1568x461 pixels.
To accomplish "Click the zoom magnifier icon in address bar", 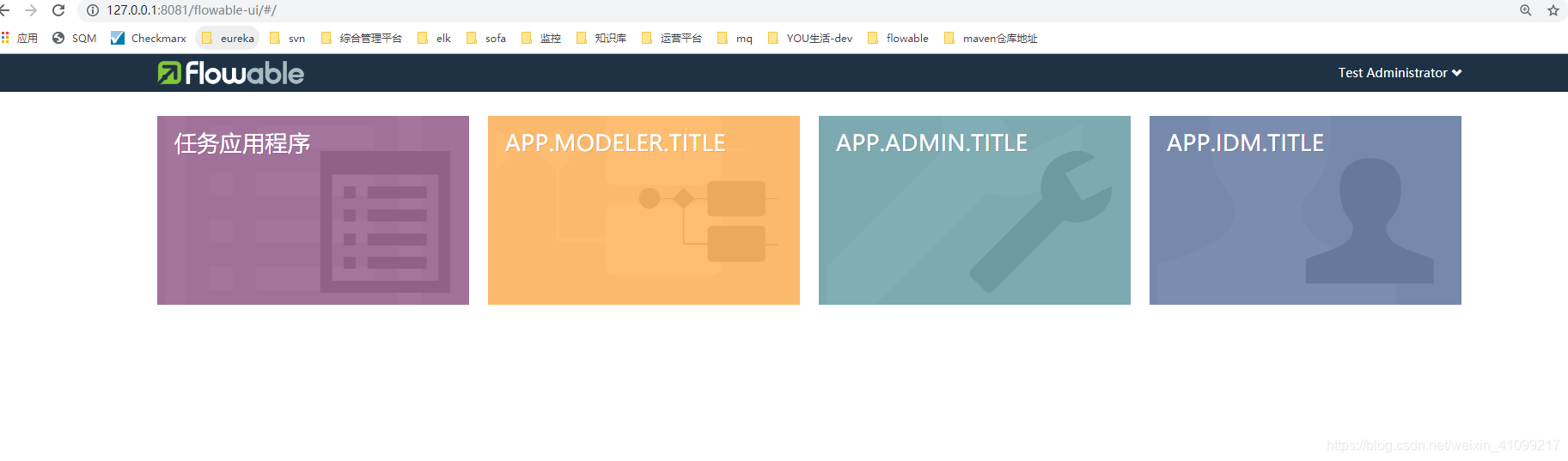I will [1526, 10].
